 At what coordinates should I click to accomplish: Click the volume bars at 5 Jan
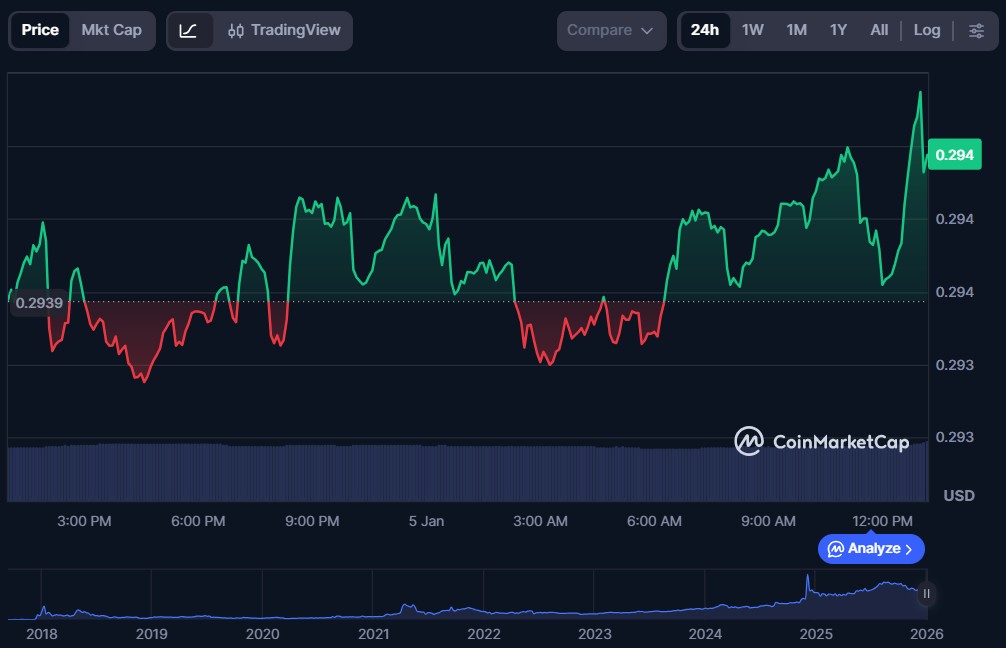click(427, 472)
